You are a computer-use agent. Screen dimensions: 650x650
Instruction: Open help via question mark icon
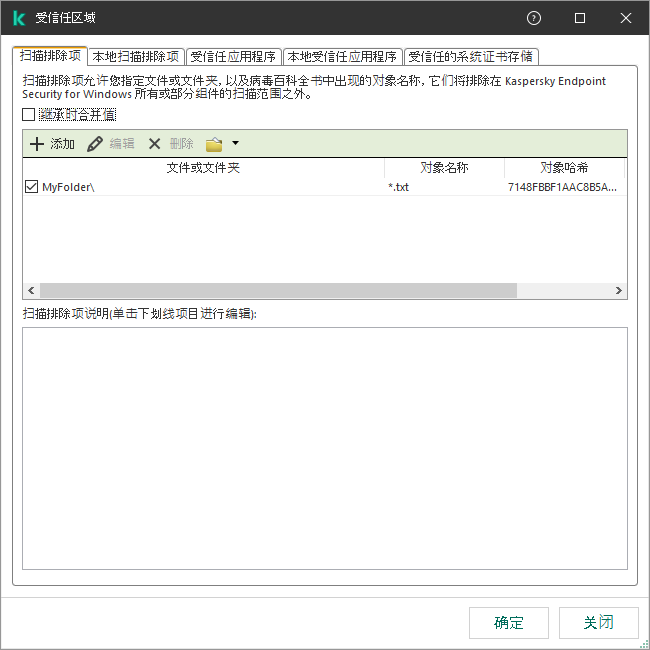coord(534,18)
